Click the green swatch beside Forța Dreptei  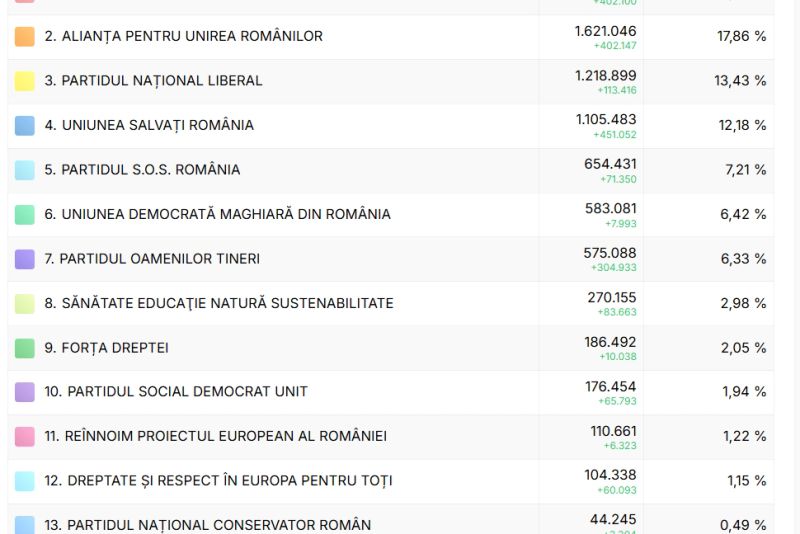click(25, 348)
